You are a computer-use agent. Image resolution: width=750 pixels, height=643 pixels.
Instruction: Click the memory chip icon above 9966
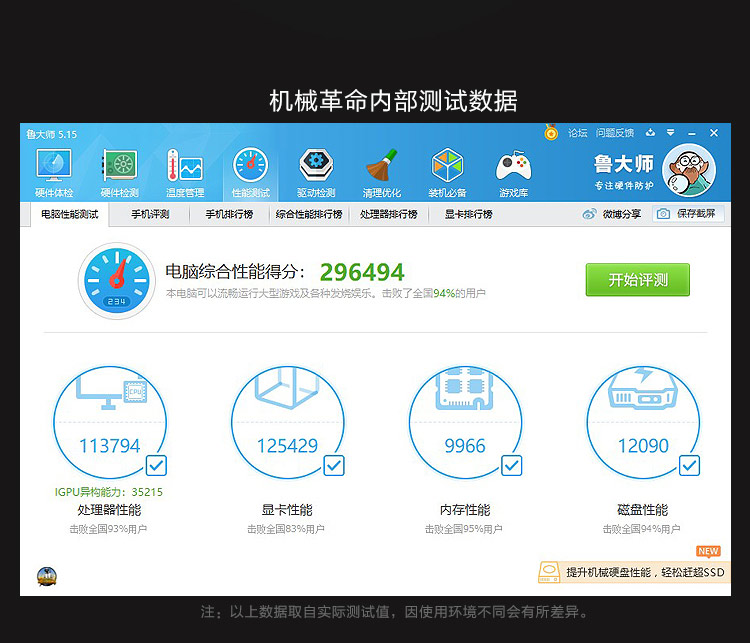point(464,388)
